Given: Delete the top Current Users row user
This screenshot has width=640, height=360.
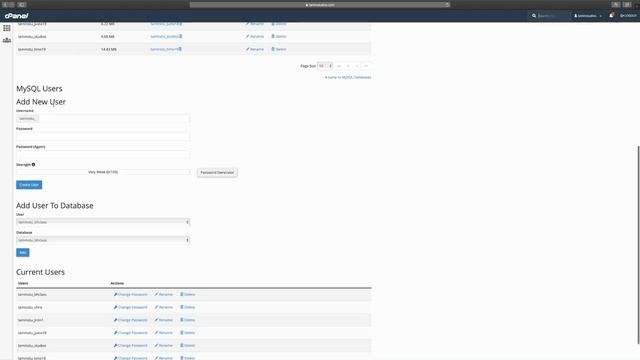Looking at the screenshot, I should [188, 294].
